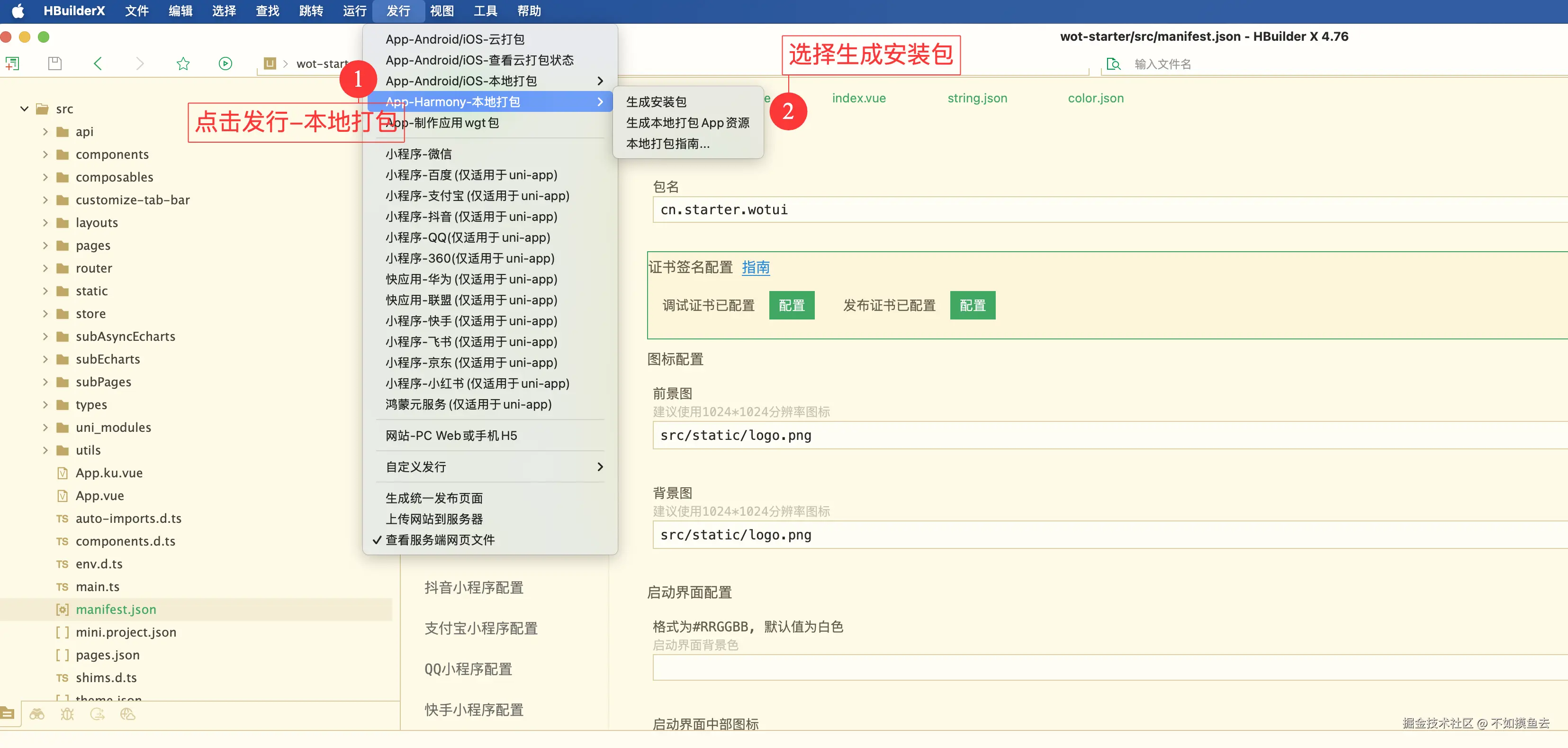This screenshot has height=748, width=1568.
Task: Click the save disk icon
Action: (55, 64)
